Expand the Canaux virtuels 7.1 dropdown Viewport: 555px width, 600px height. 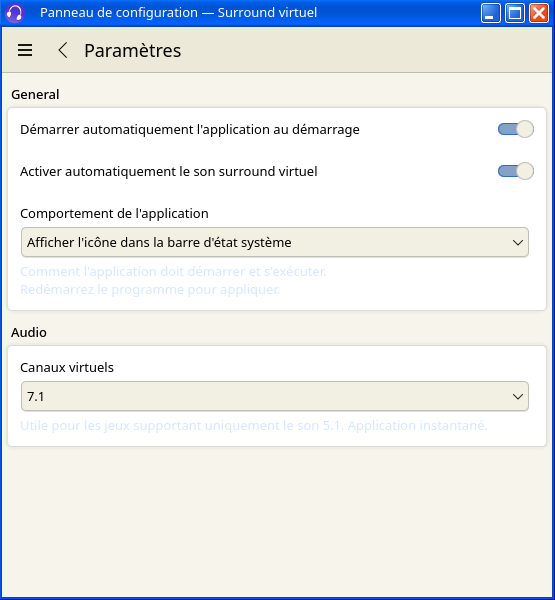(x=275, y=396)
